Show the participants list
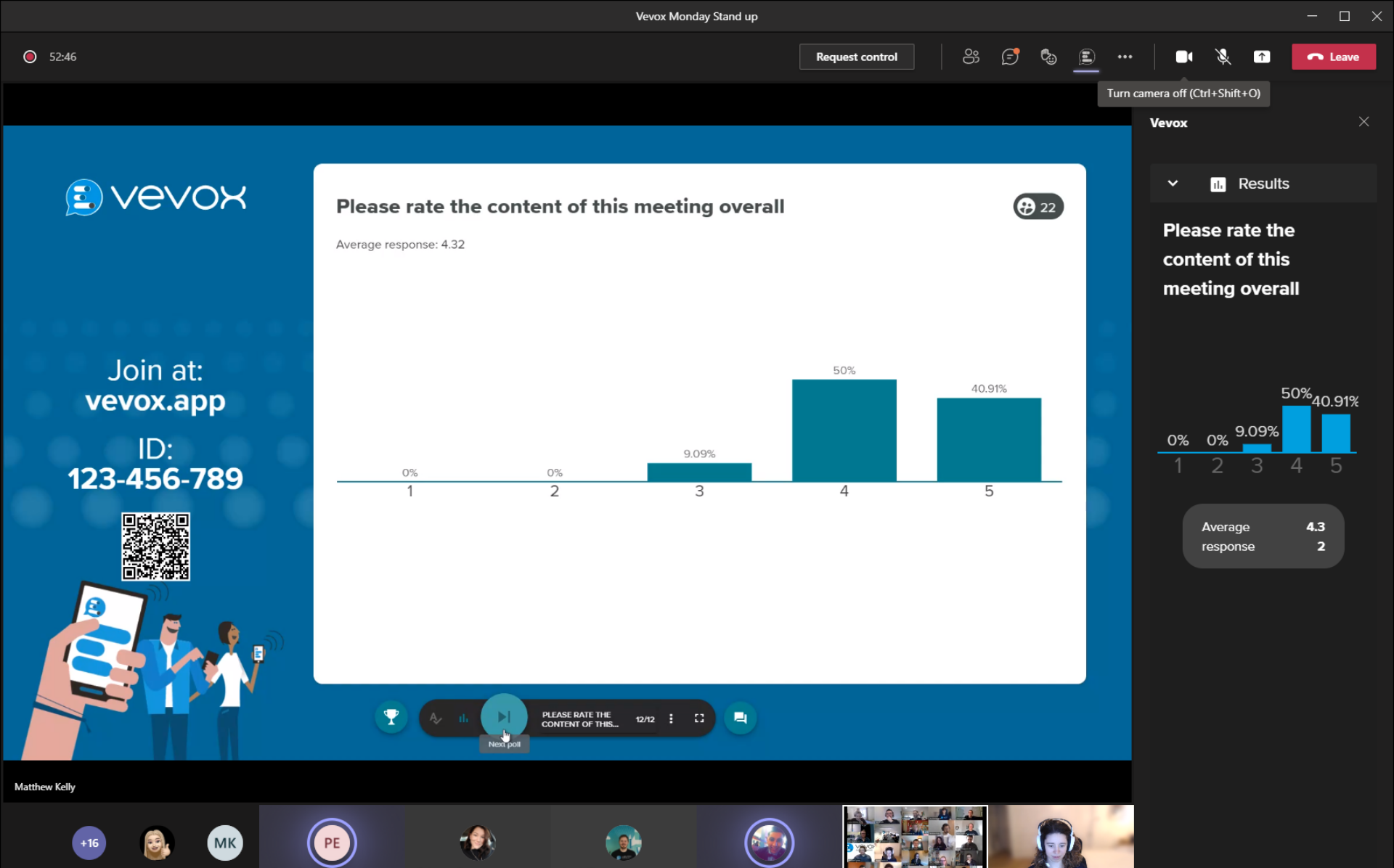Viewport: 1394px width, 868px height. [x=971, y=57]
